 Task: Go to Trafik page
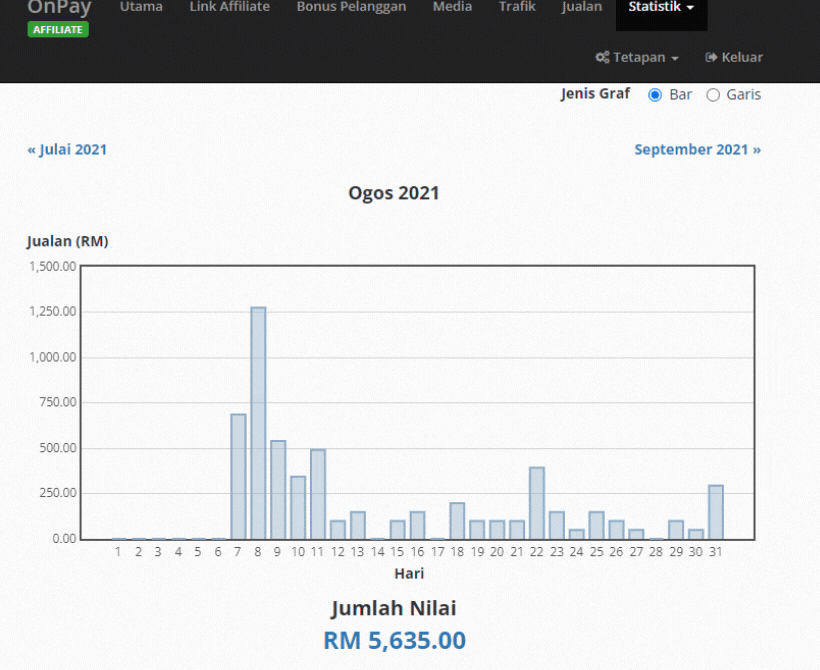(x=517, y=8)
